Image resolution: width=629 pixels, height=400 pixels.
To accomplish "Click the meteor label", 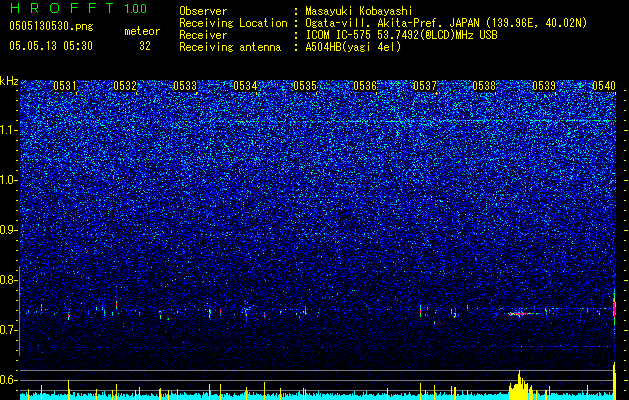I will tap(142, 31).
